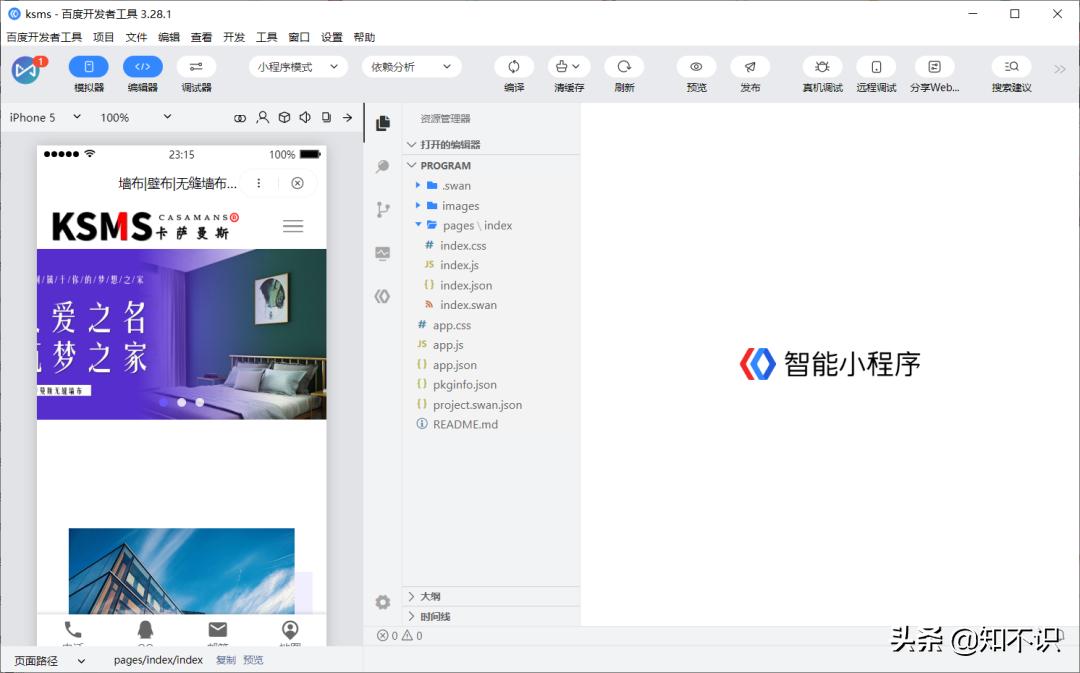The width and height of the screenshot is (1080, 673).
Task: Open the search icon in the left activity bar
Action: pos(382,166)
